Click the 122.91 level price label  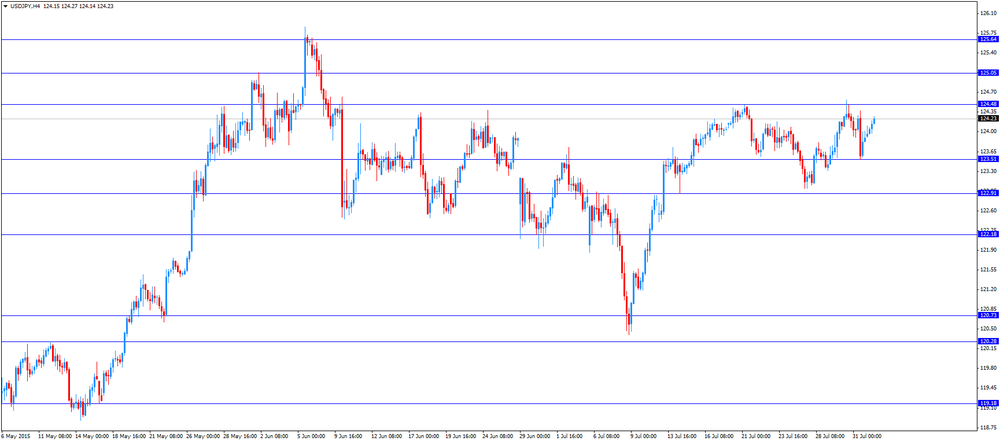tap(988, 193)
